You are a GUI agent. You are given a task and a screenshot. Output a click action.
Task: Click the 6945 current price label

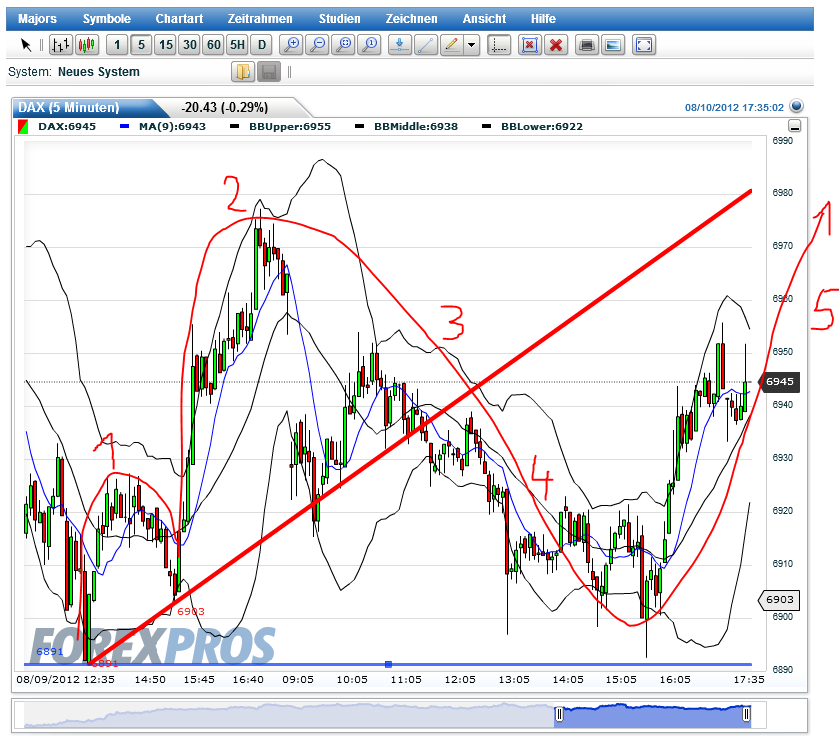tap(780, 382)
